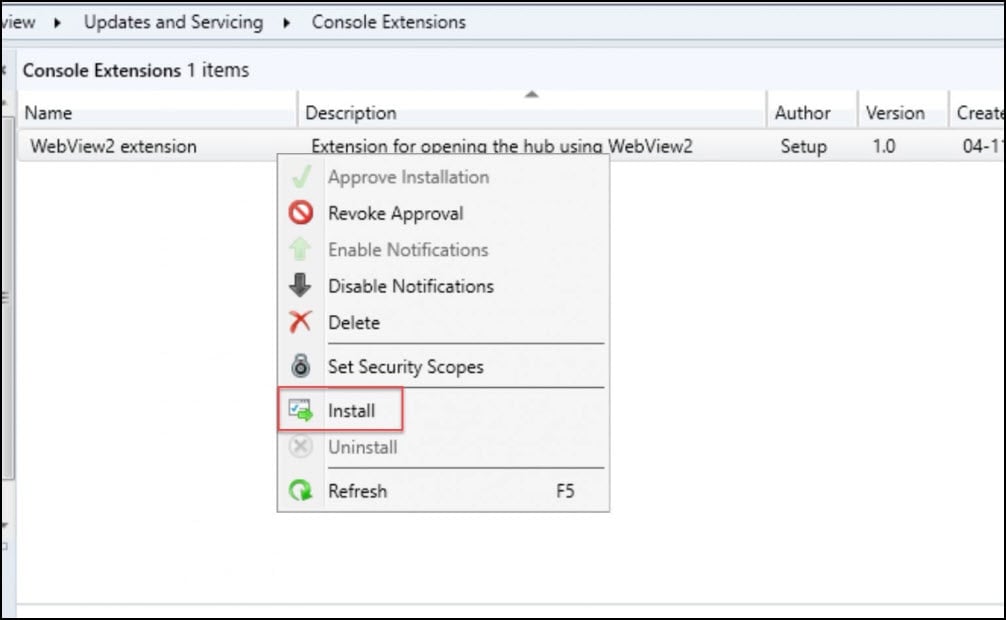Open Console Extensions breadcrumb
The image size is (1006, 620).
click(389, 22)
